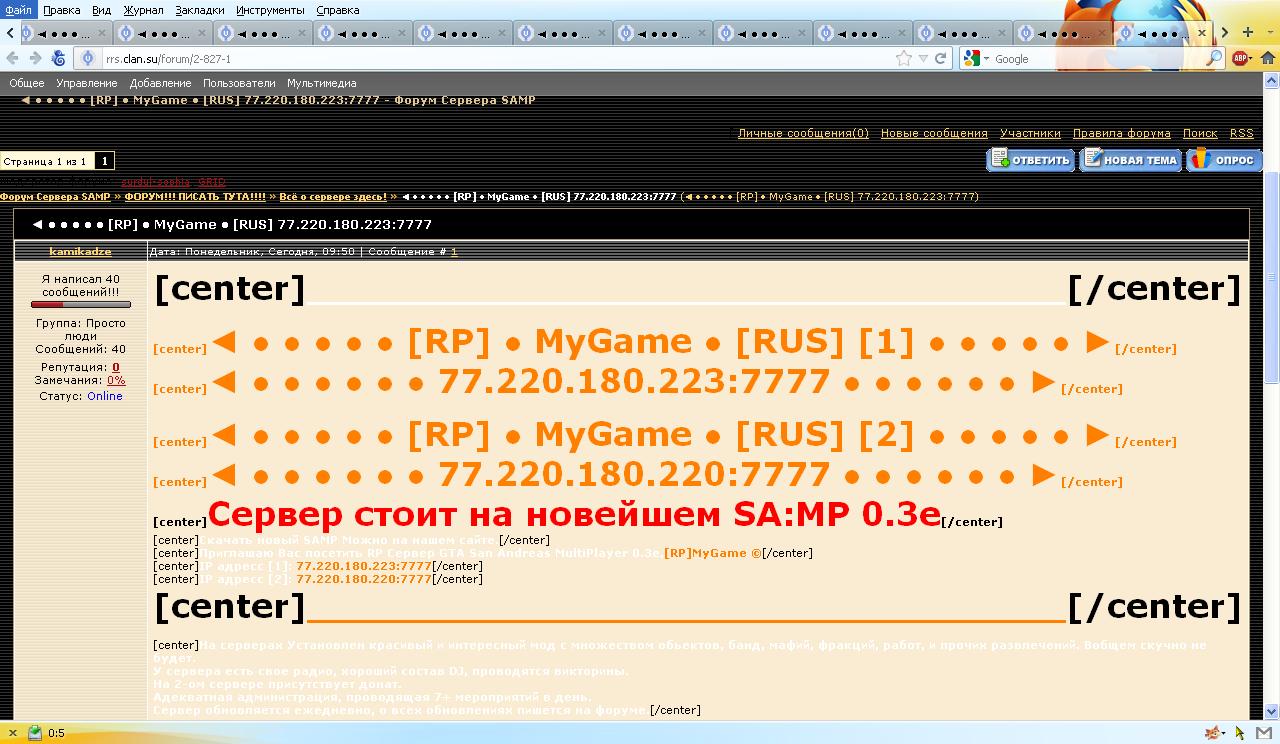
Task: Open the Инструменты menu
Action: [271, 10]
